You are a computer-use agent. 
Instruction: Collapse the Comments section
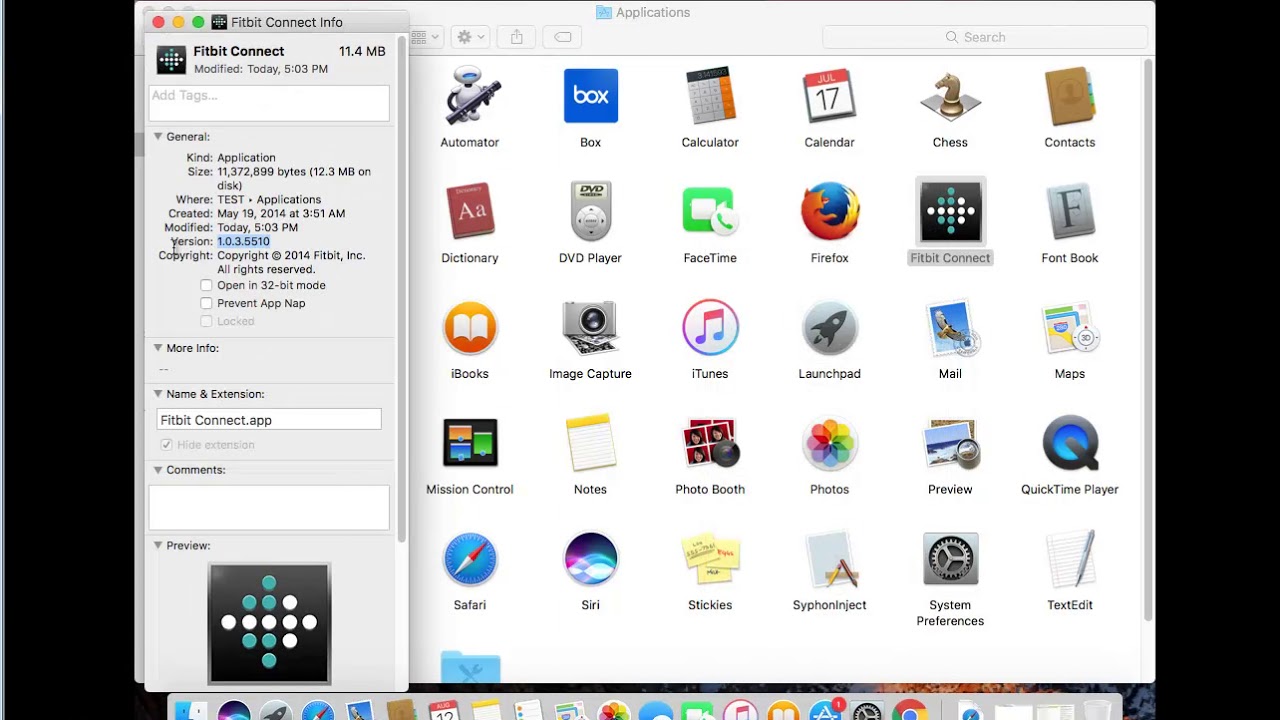(158, 470)
